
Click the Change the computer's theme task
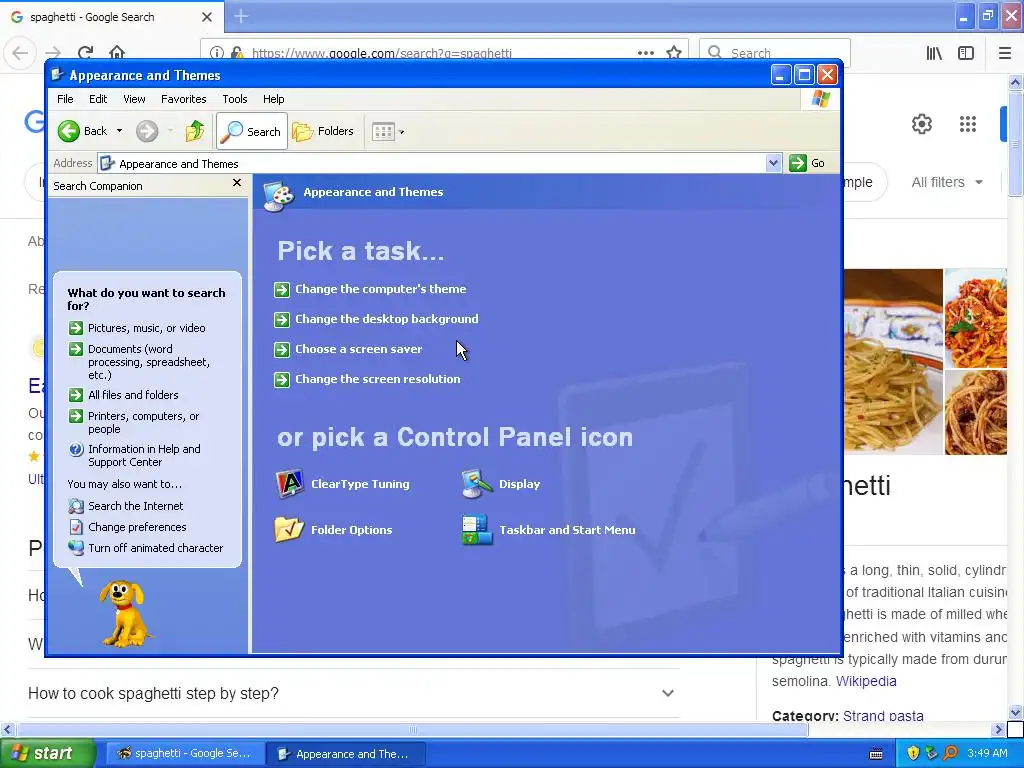point(381,289)
